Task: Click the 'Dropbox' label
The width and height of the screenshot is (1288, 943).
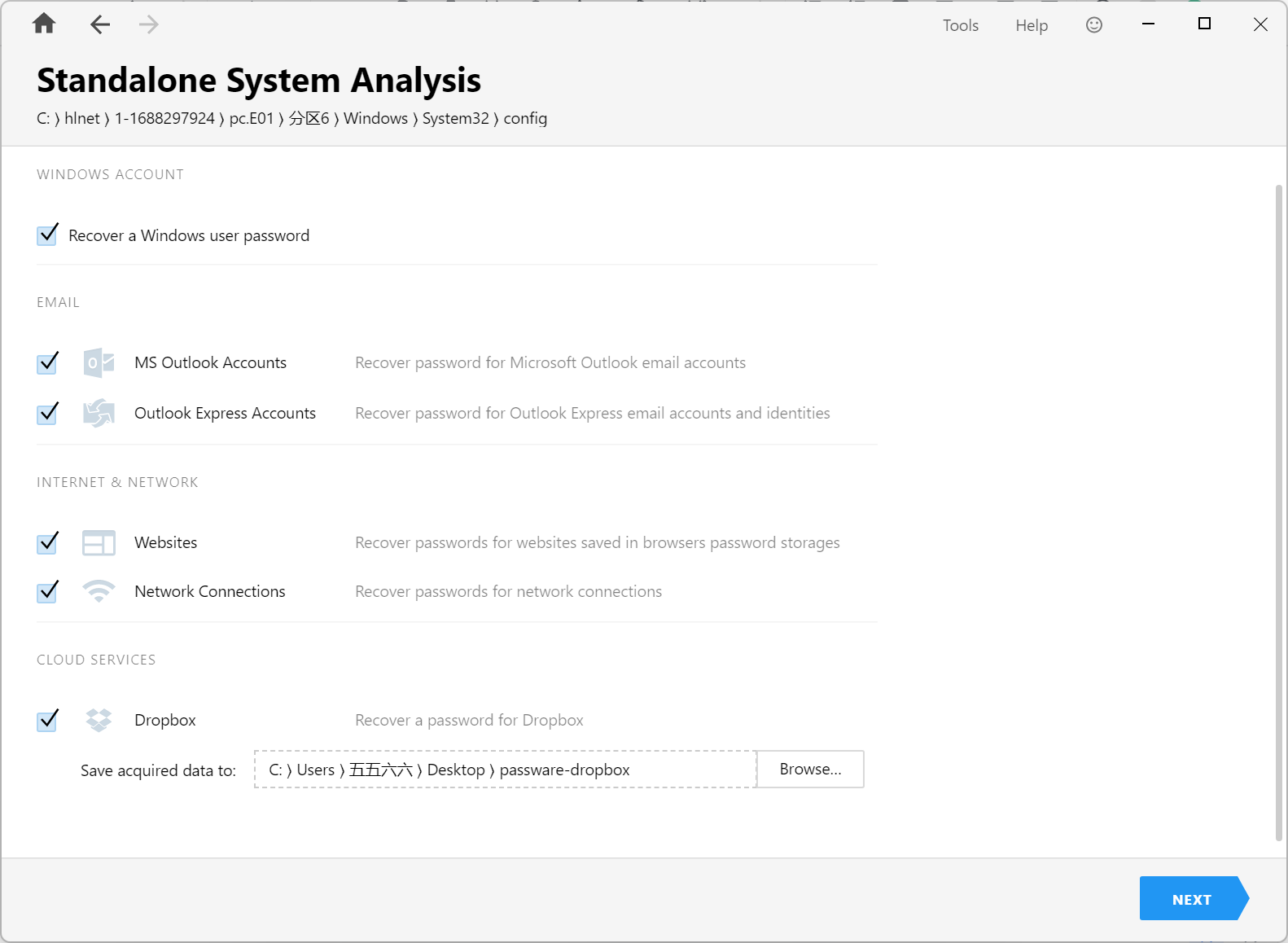Action: click(164, 720)
